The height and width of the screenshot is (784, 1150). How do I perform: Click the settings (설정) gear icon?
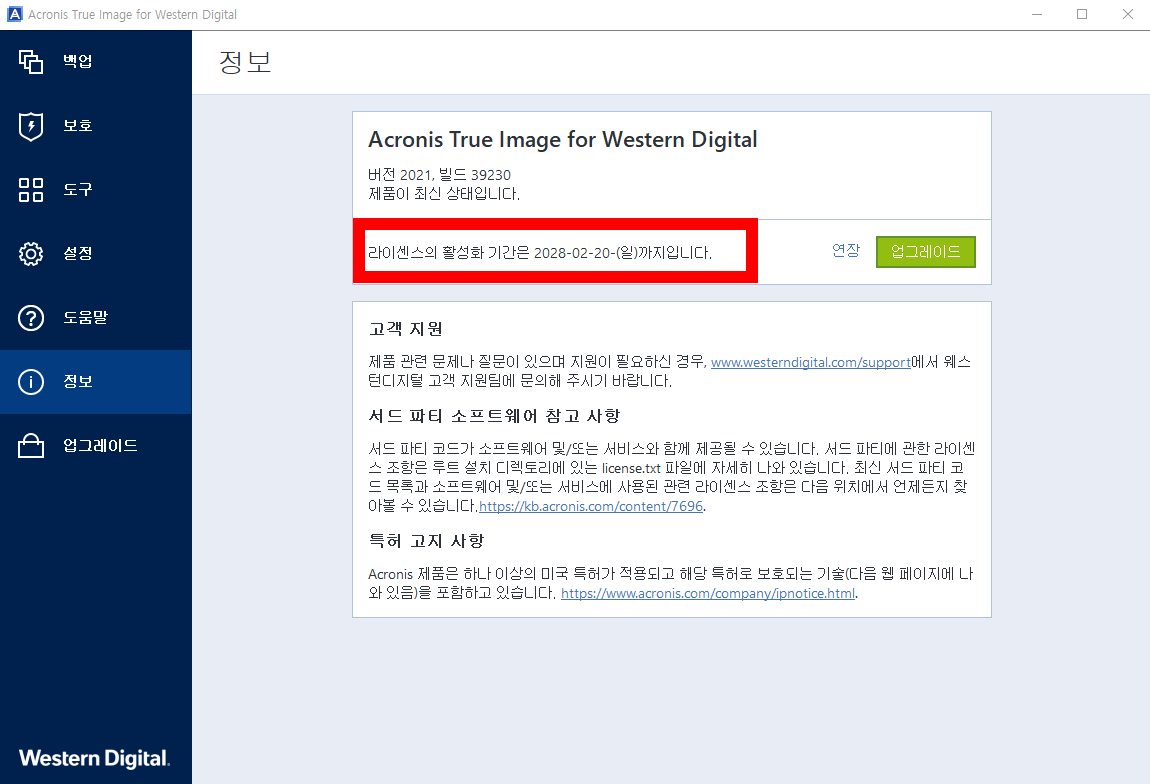tap(31, 254)
